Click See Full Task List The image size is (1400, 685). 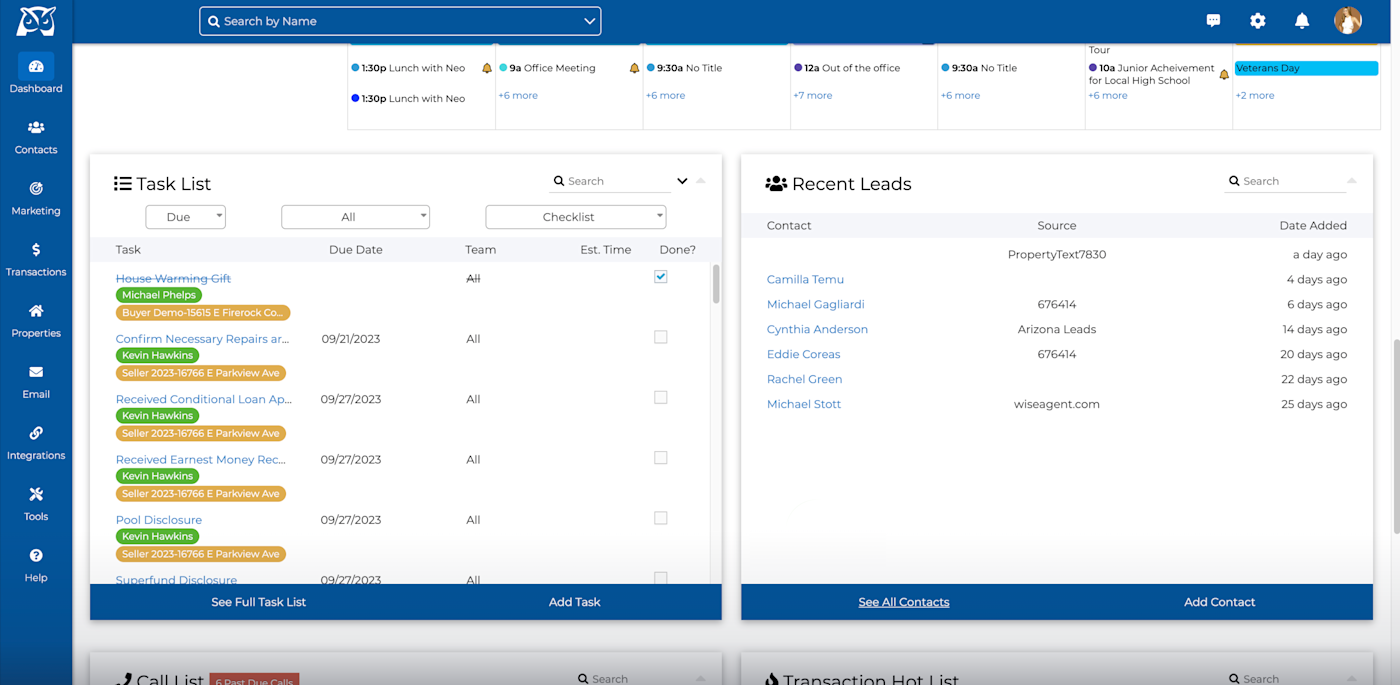pos(258,602)
